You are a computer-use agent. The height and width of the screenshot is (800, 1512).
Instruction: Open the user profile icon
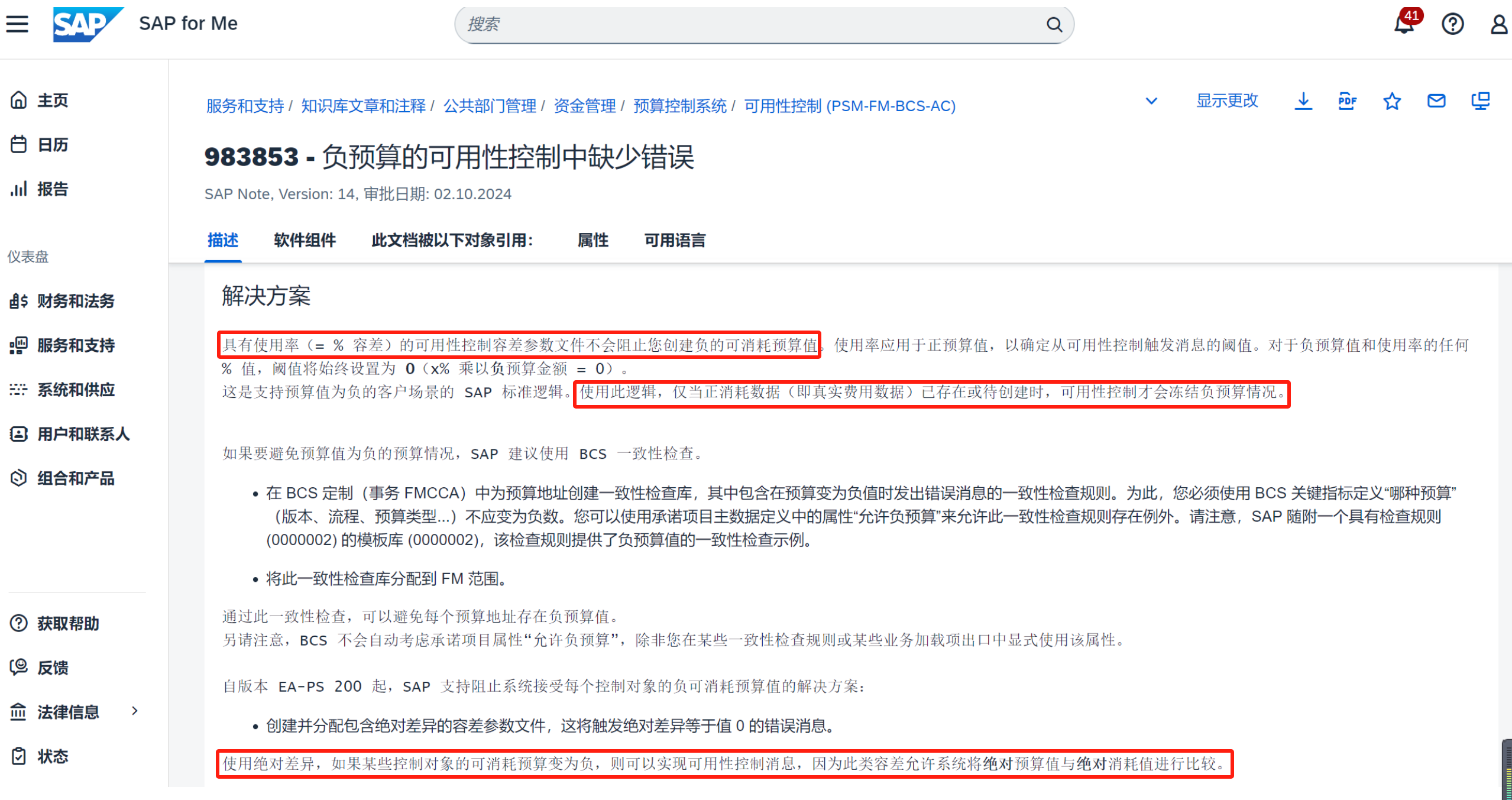1498,24
